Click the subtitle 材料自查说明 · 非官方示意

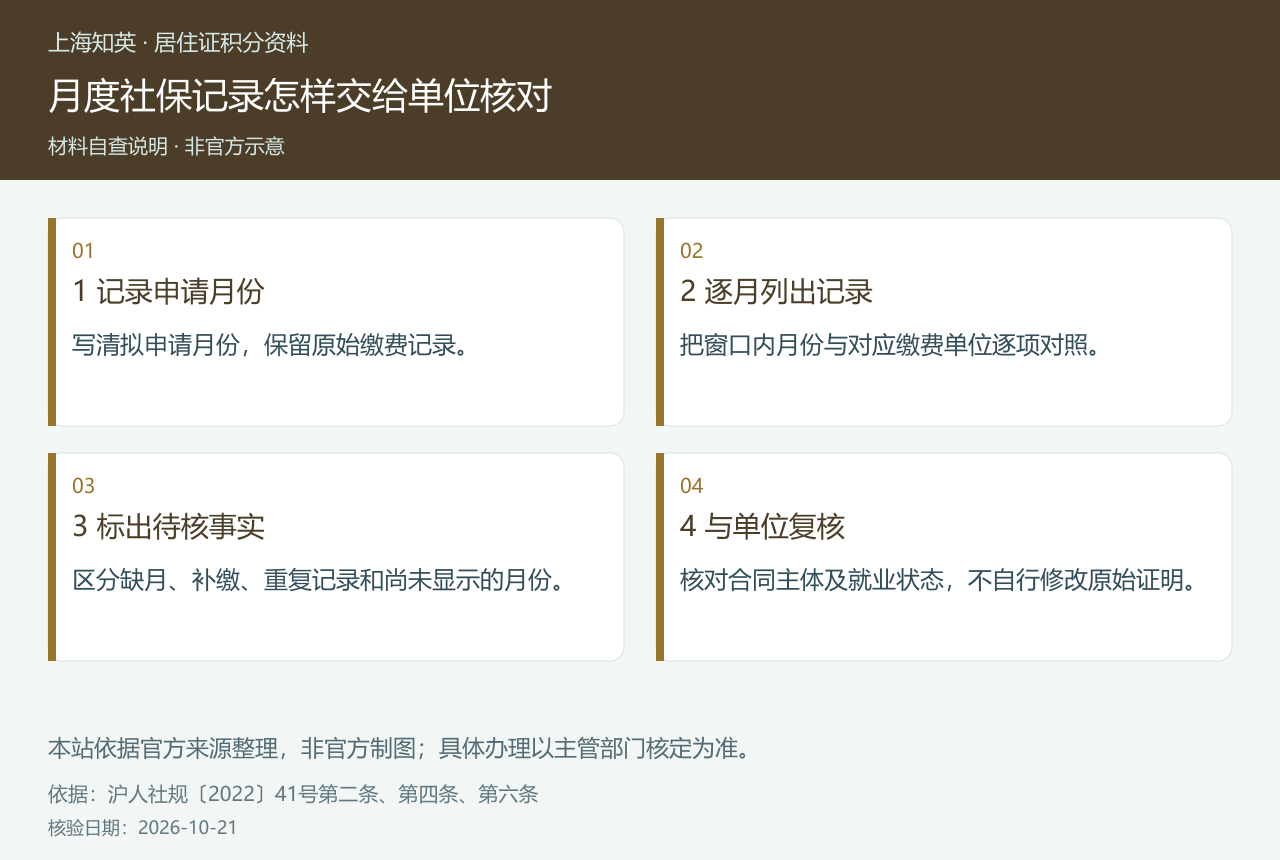coord(166,146)
